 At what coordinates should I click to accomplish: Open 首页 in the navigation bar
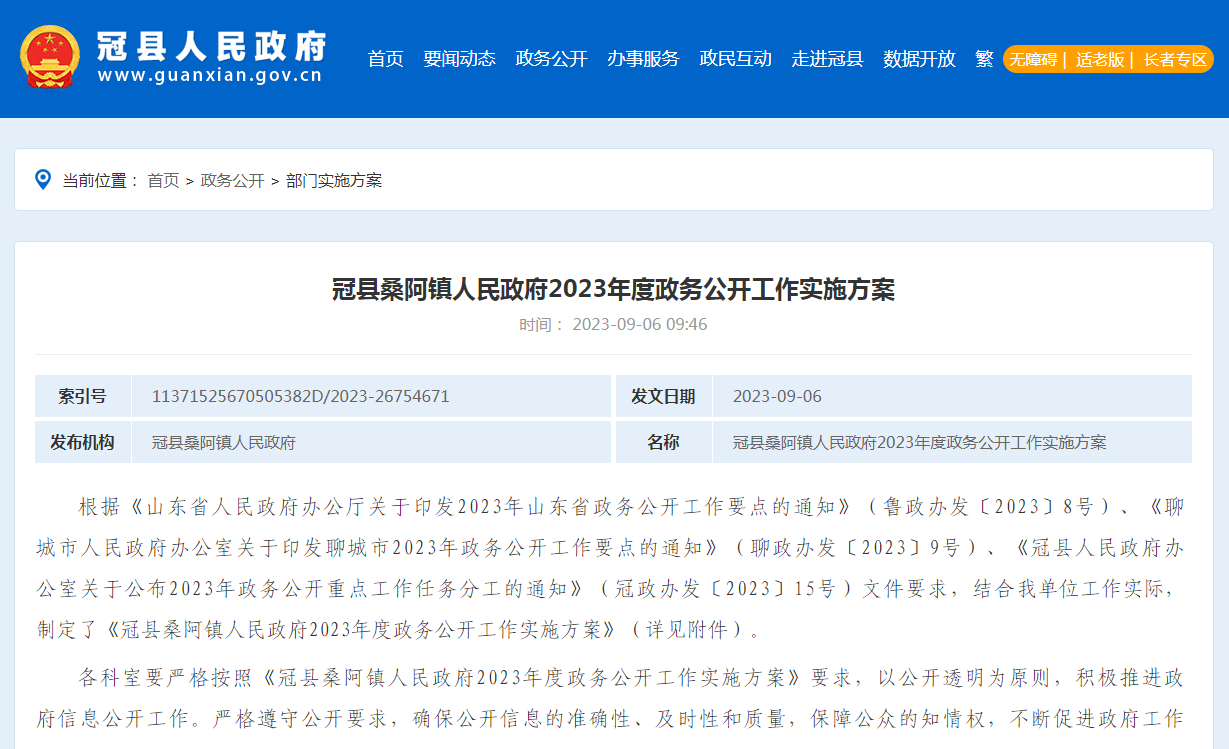[385, 59]
